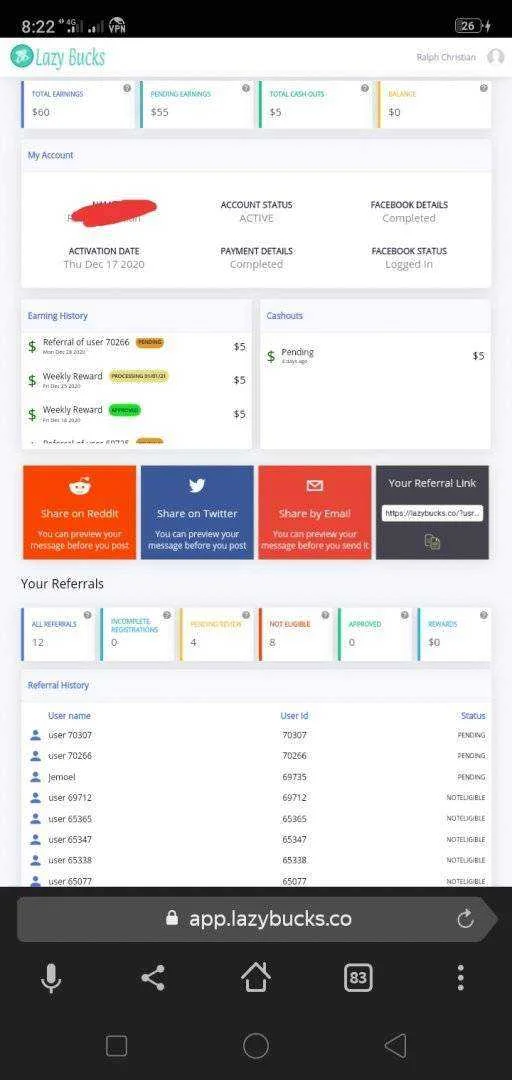Click the "User Id" column header
The height and width of the screenshot is (1080, 512).
[294, 716]
